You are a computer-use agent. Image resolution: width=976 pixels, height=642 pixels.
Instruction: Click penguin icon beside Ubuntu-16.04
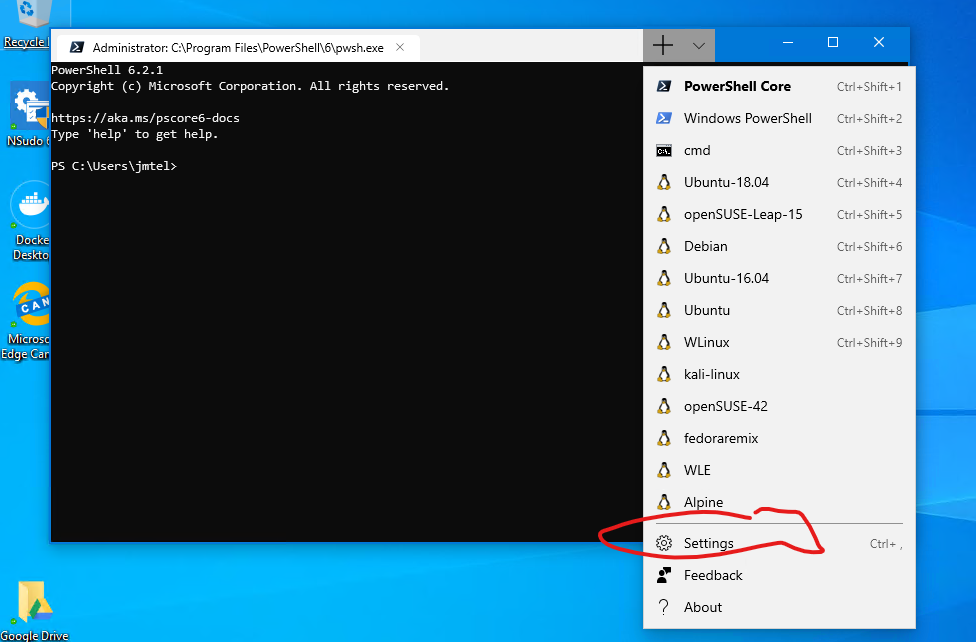[x=664, y=278]
